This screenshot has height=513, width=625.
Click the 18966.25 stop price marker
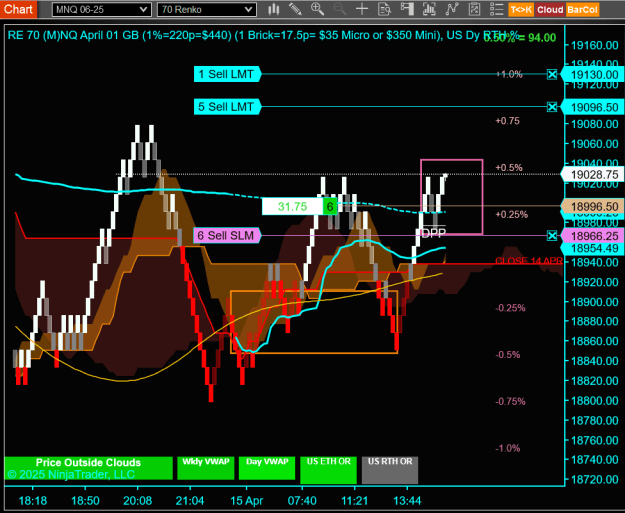[x=594, y=236]
